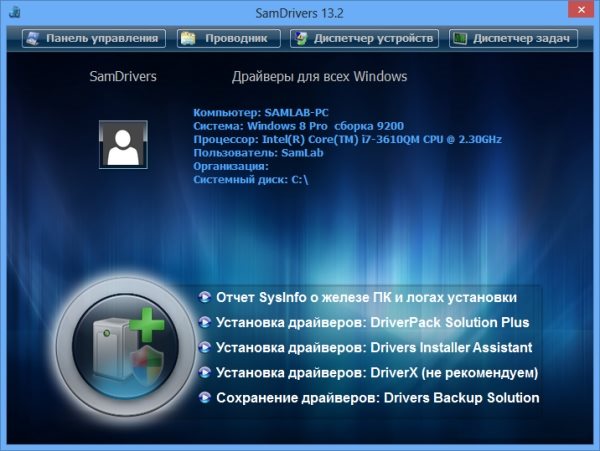Click the Диспетчер задач monitor icon

459,39
